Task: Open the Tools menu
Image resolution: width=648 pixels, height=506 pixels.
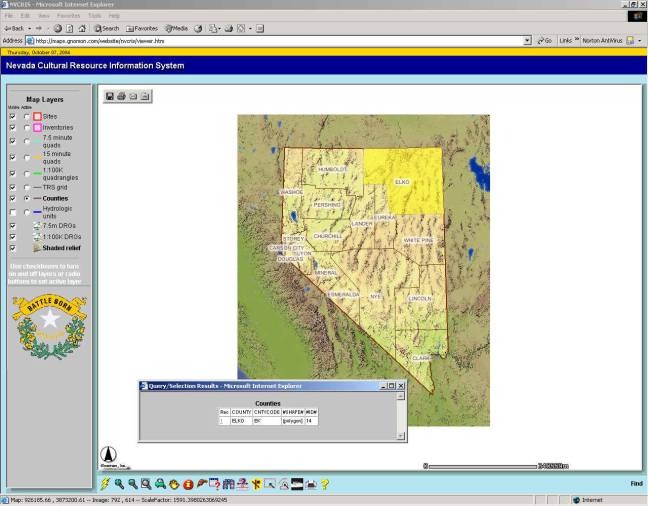Action: [93, 16]
